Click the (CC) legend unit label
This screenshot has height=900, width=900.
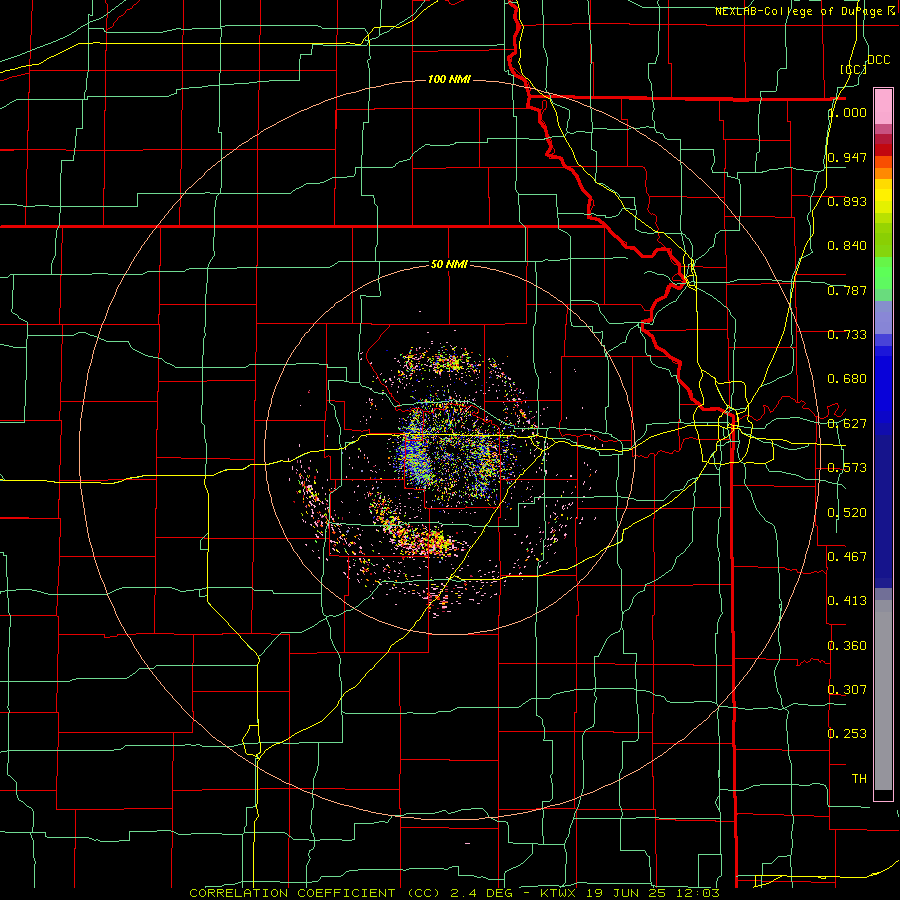point(854,69)
